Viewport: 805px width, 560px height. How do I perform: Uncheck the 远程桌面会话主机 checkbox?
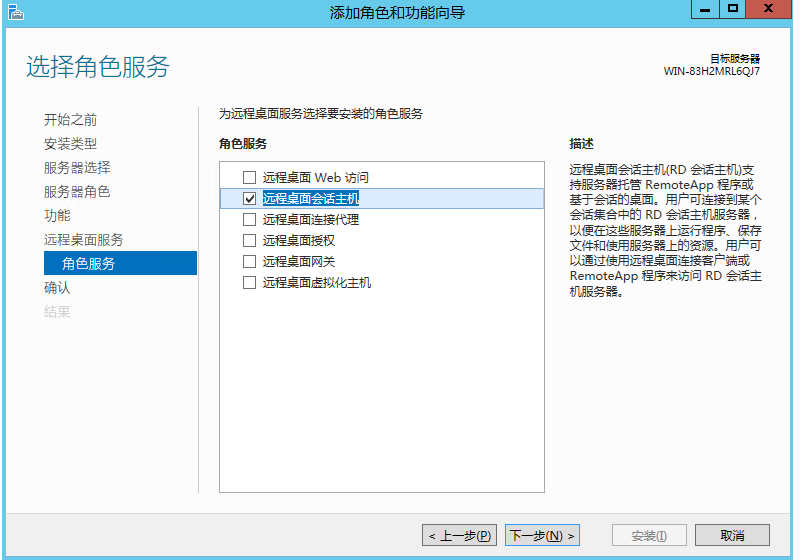pyautogui.click(x=250, y=198)
